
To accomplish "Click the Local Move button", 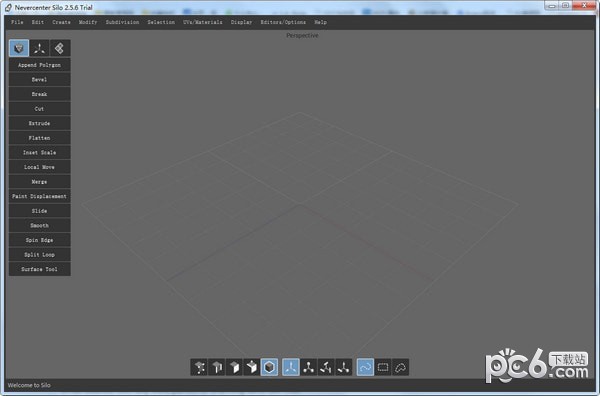I will coord(39,167).
